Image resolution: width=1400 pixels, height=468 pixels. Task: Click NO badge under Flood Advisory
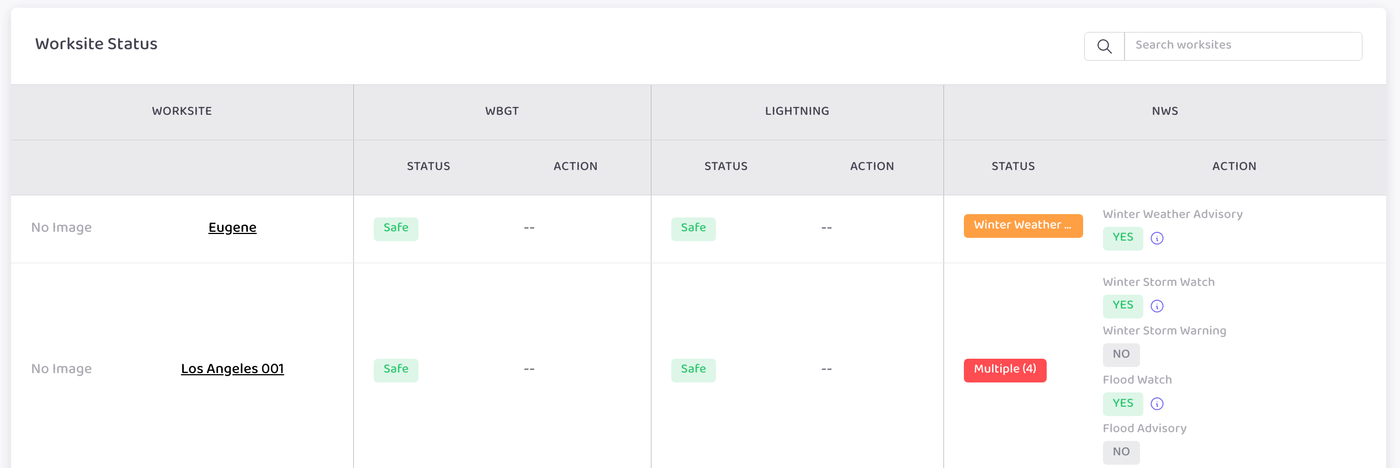(x=1121, y=452)
